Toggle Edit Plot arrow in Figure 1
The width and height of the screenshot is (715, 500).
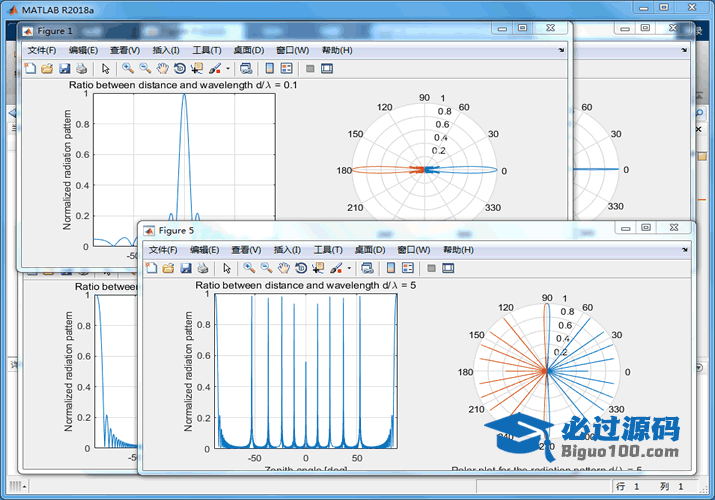pyautogui.click(x=105, y=69)
